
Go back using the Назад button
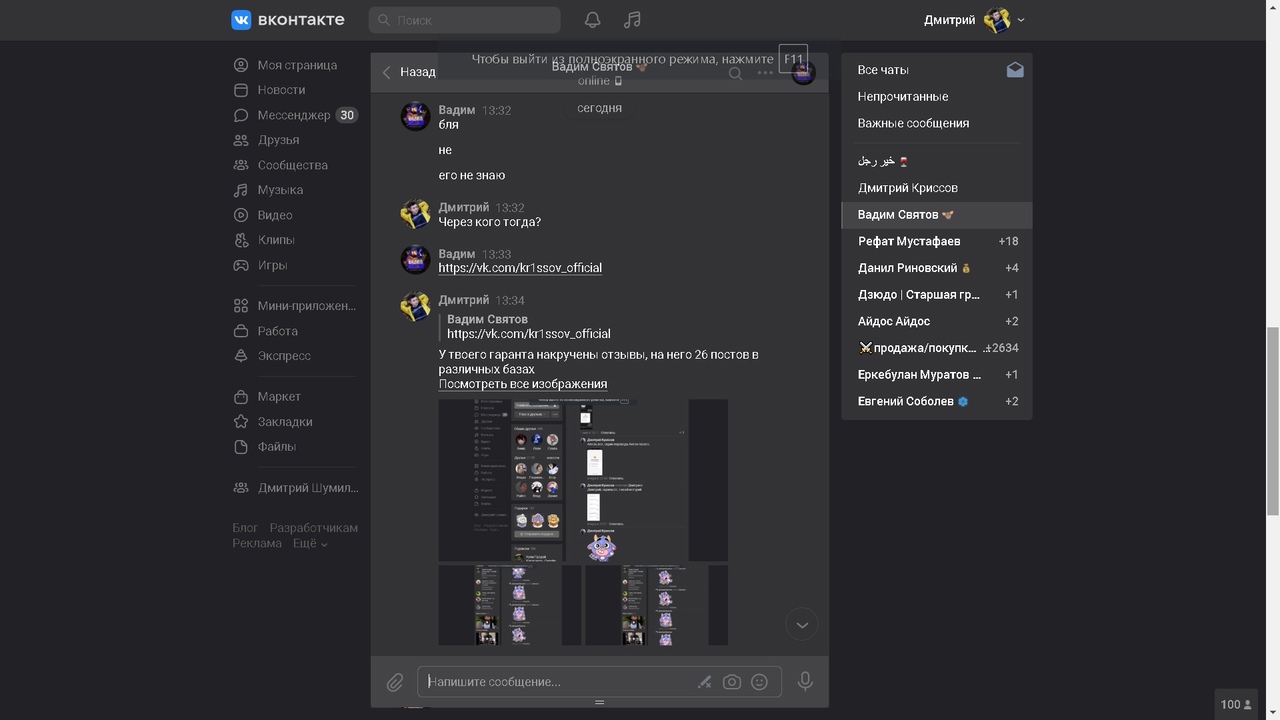pos(409,72)
